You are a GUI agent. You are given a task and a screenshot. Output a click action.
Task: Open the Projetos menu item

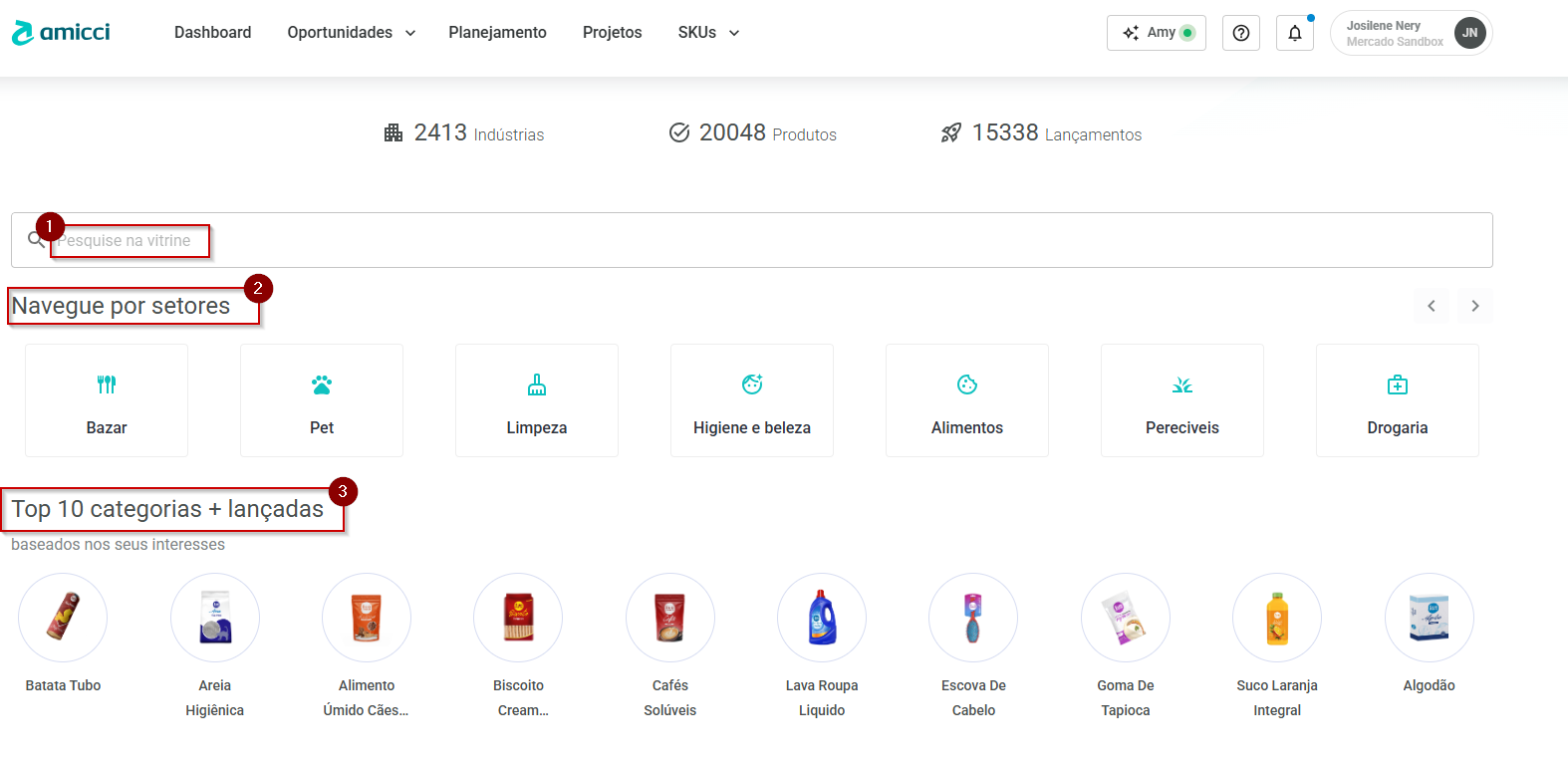pyautogui.click(x=612, y=33)
